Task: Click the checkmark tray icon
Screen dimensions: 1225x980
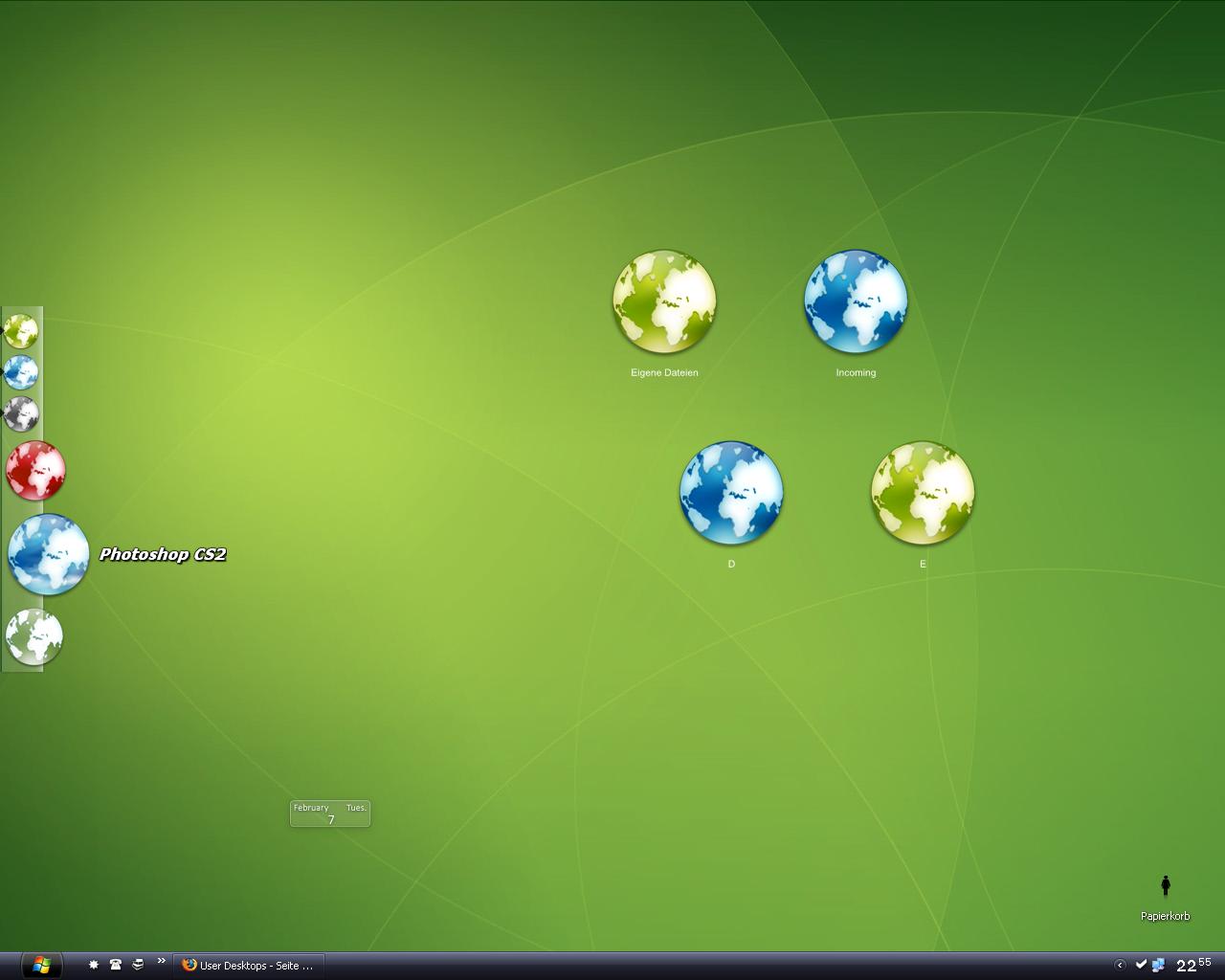Action: pyautogui.click(x=1141, y=965)
